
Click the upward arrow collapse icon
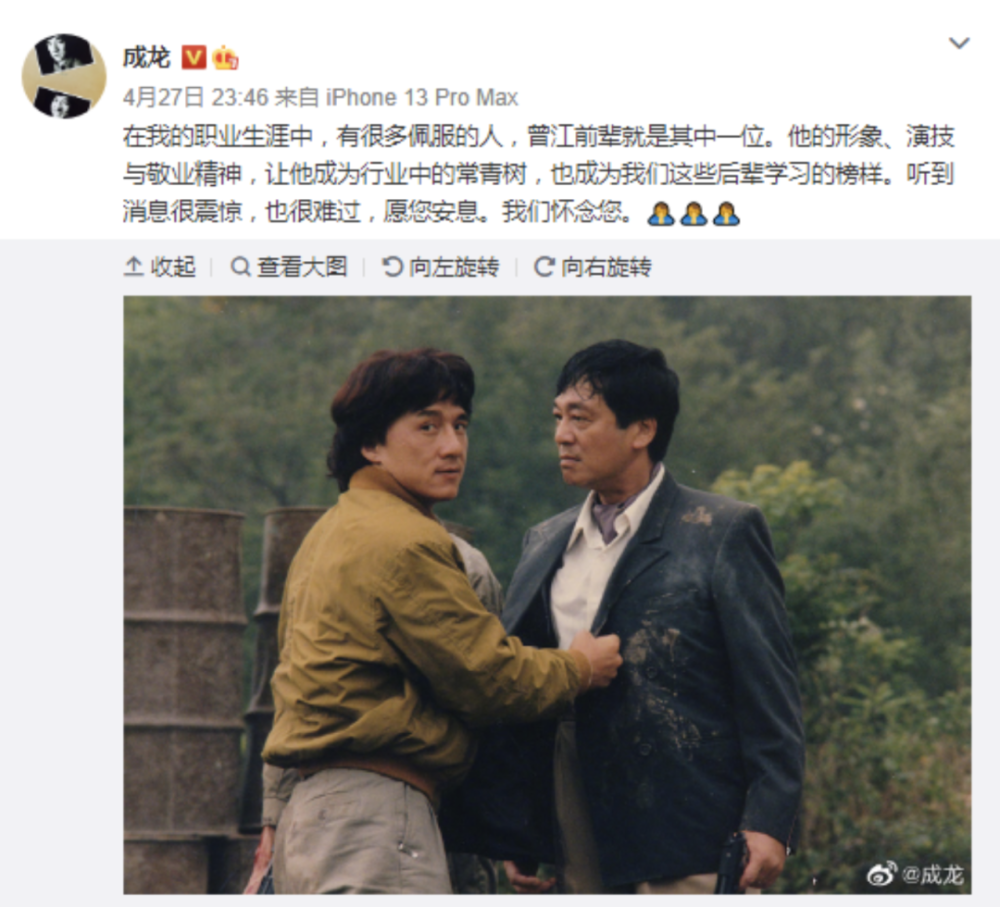(133, 267)
